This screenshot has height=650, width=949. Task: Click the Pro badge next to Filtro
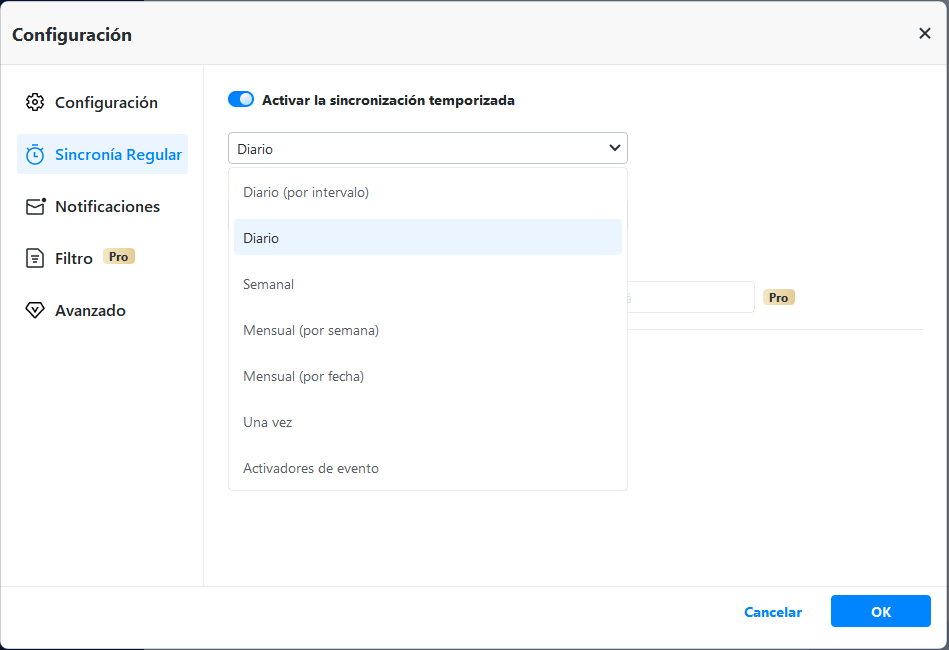[x=119, y=257]
